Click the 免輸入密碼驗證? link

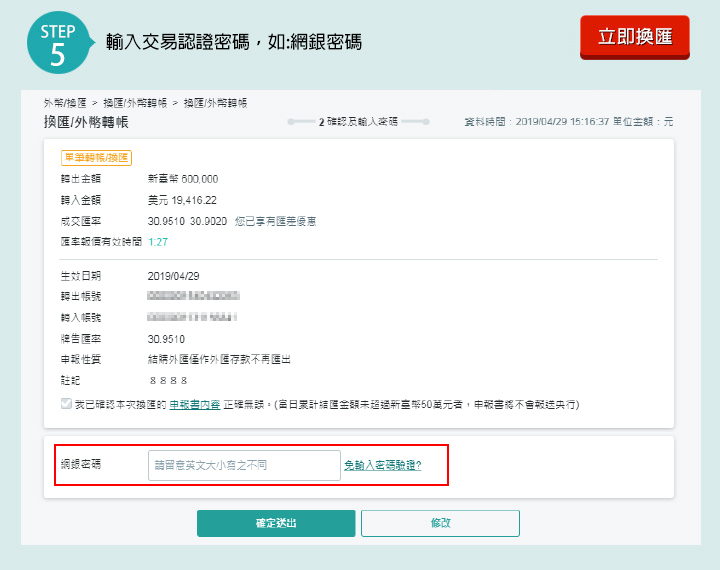(382, 465)
